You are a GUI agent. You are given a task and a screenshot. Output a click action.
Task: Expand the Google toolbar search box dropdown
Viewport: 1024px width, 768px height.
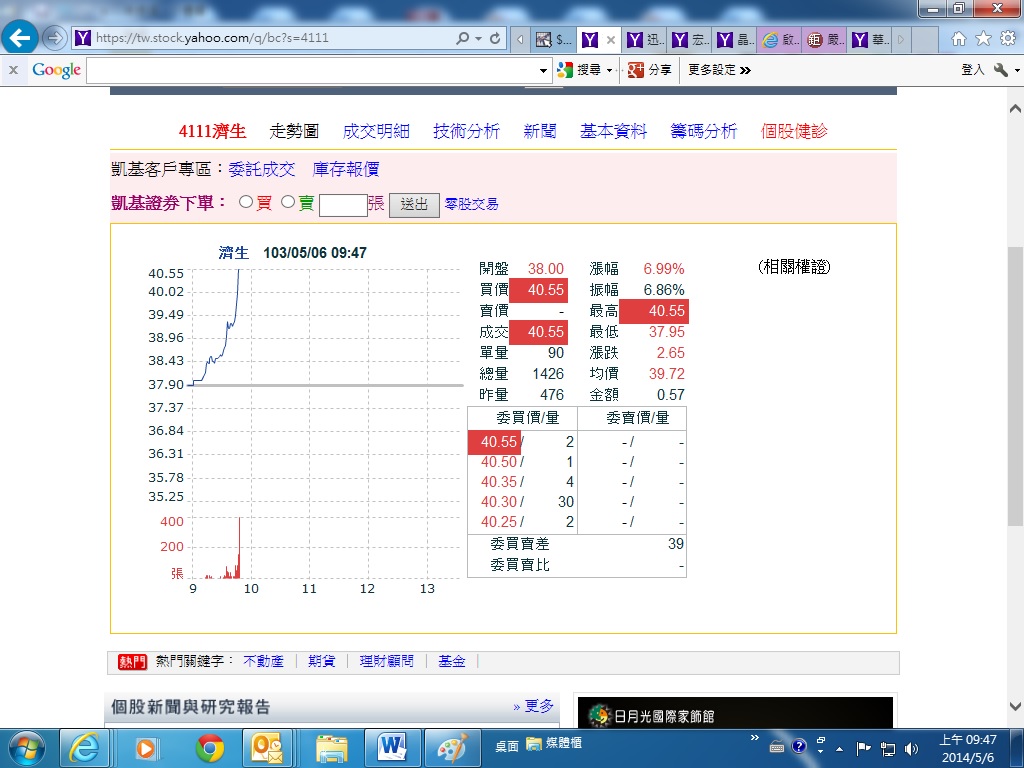(544, 71)
